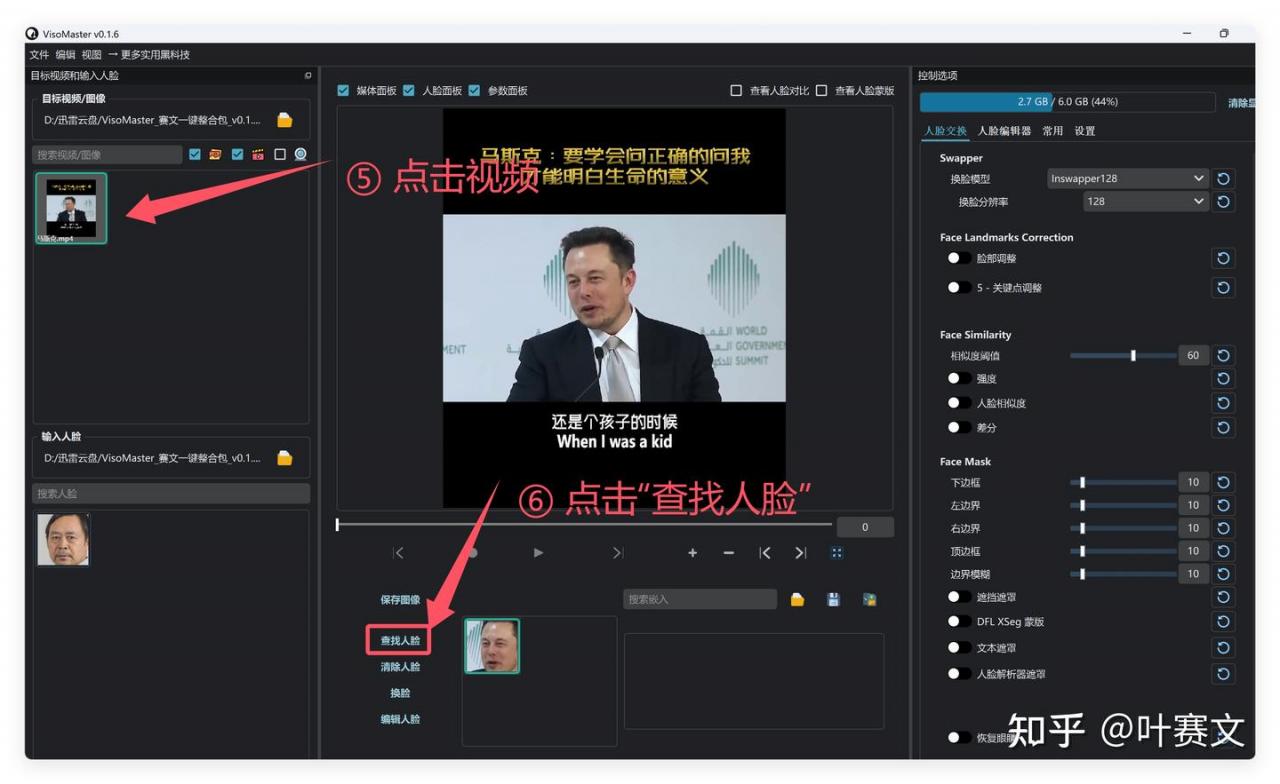Switch to 人脸编辑器 tab
Screen dimensions: 1280x784
(x=1004, y=131)
